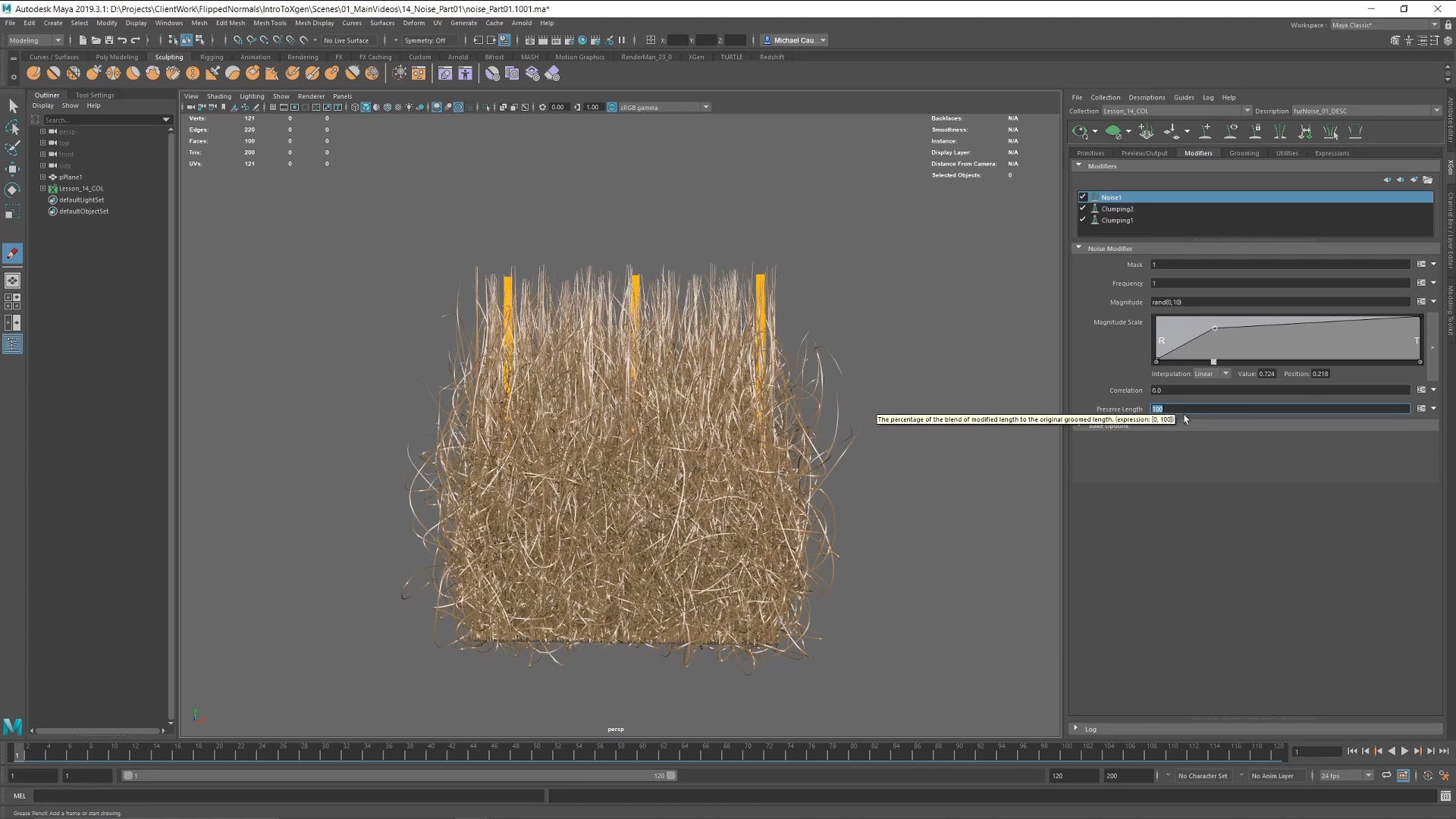Click the XGen guide lock icon
The image size is (1456, 819).
click(x=1256, y=132)
